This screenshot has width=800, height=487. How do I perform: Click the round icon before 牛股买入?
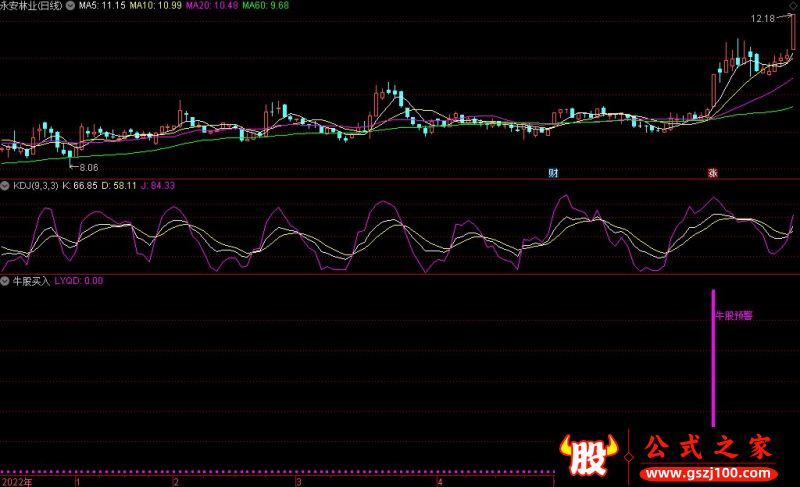coord(5,281)
